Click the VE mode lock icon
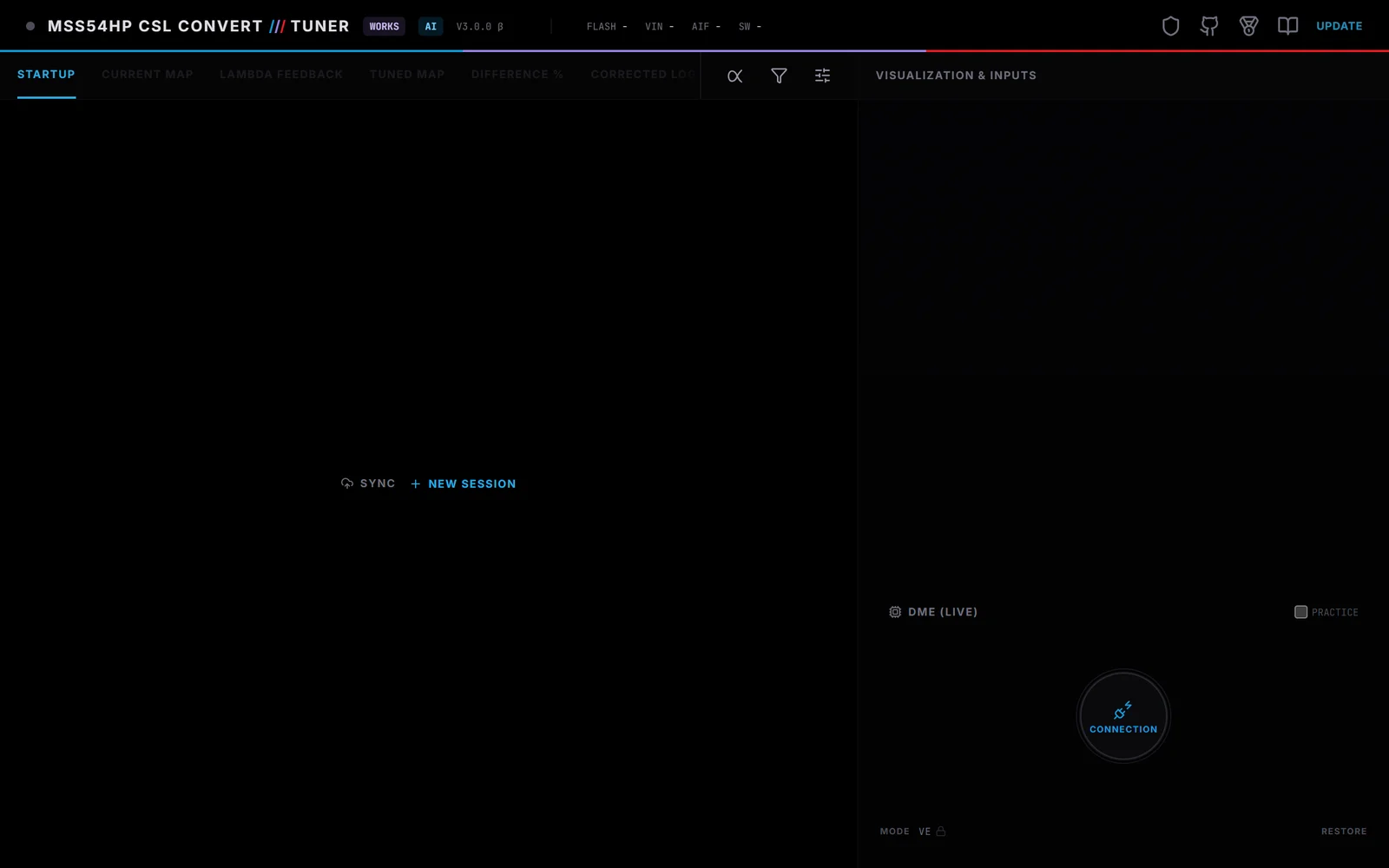1389x868 pixels. coord(940,831)
